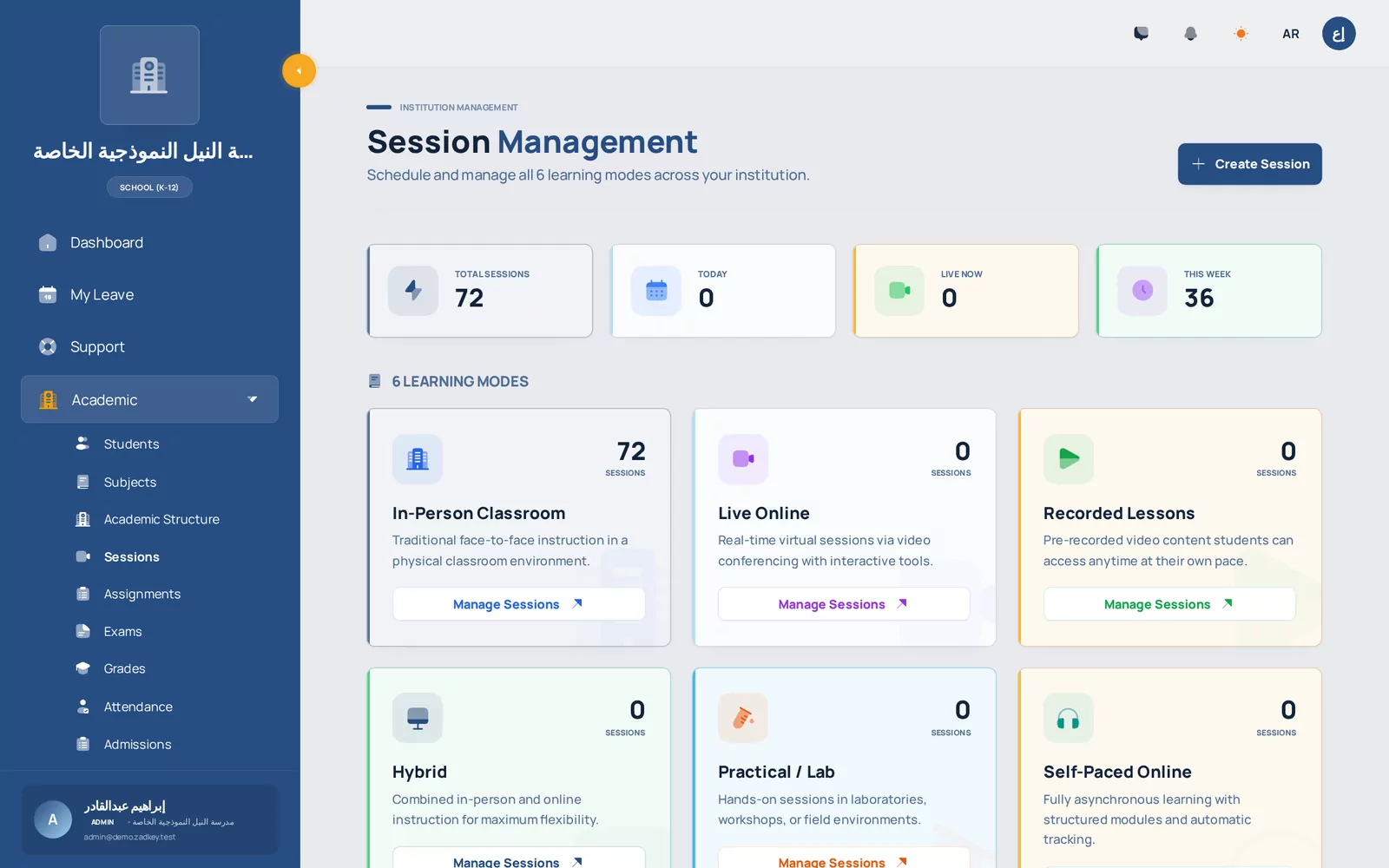Click the This Week clock icon
The height and width of the screenshot is (868, 1389).
(x=1142, y=291)
